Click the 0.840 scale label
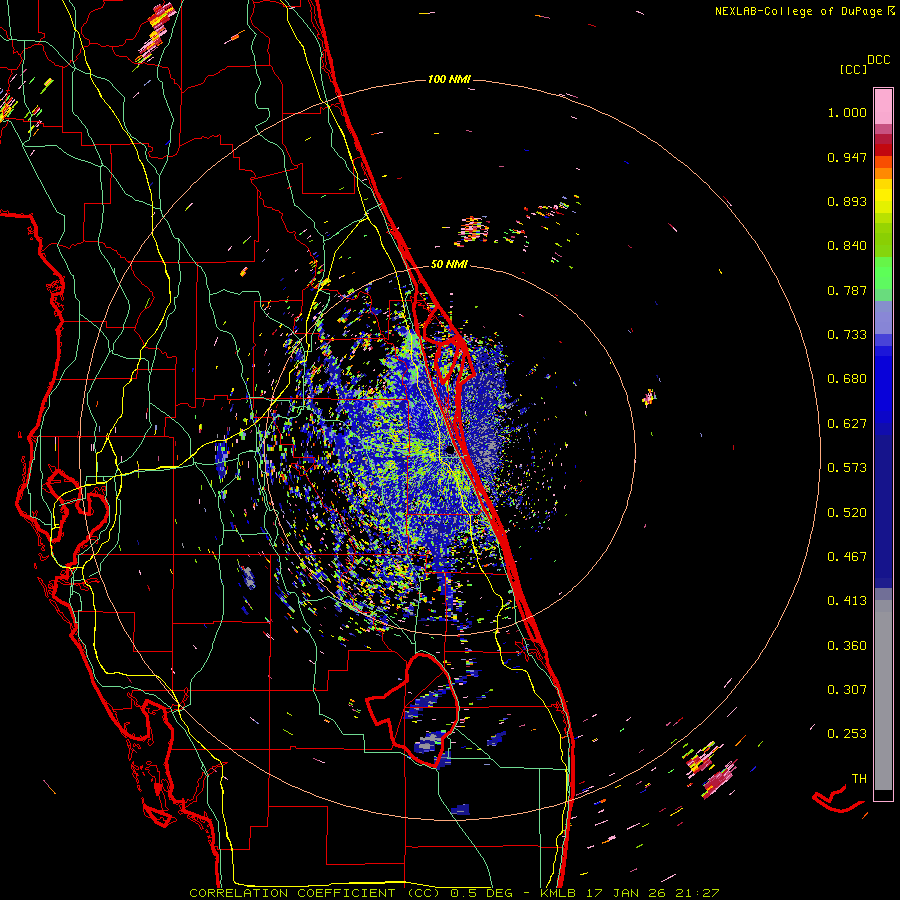The height and width of the screenshot is (900, 900). coord(847,246)
